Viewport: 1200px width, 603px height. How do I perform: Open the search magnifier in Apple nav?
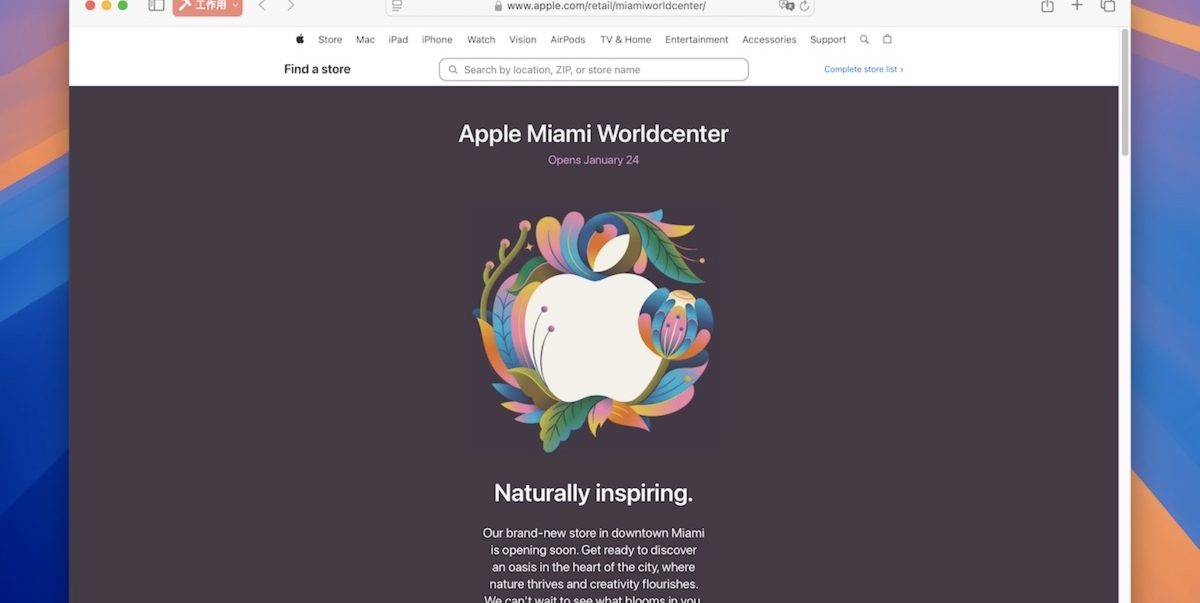[864, 40]
